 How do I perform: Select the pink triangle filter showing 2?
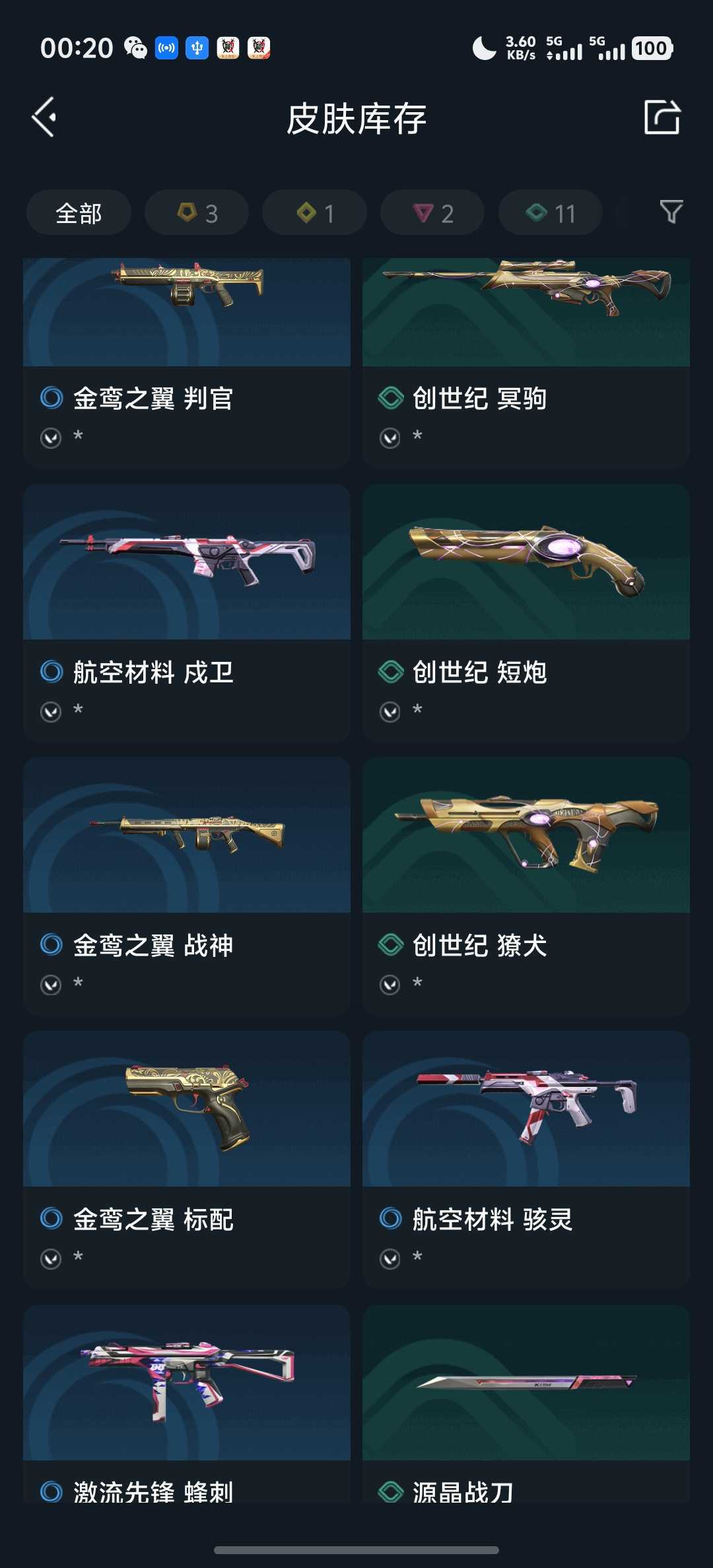[432, 212]
